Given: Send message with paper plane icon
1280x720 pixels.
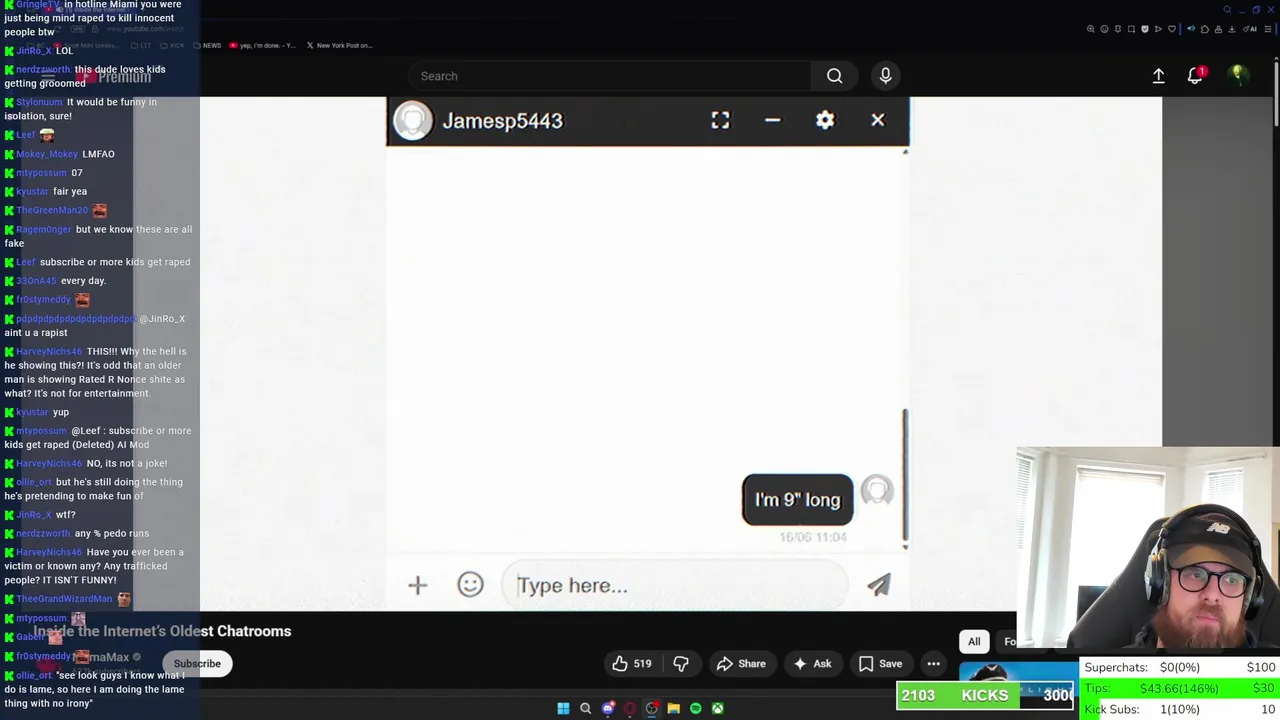Looking at the screenshot, I should click(x=878, y=585).
